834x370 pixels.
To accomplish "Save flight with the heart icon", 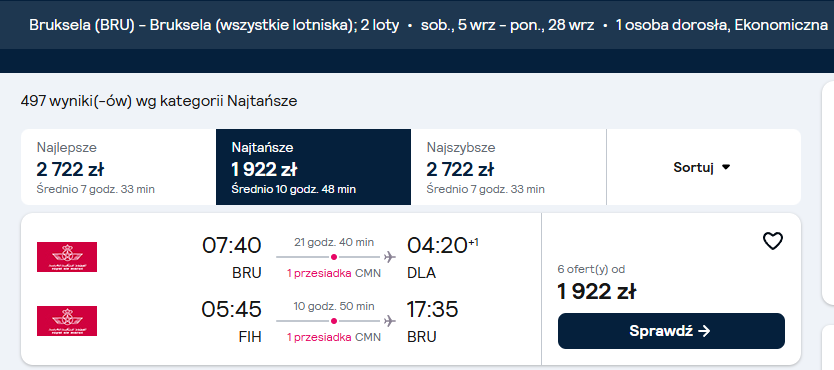I will [773, 241].
